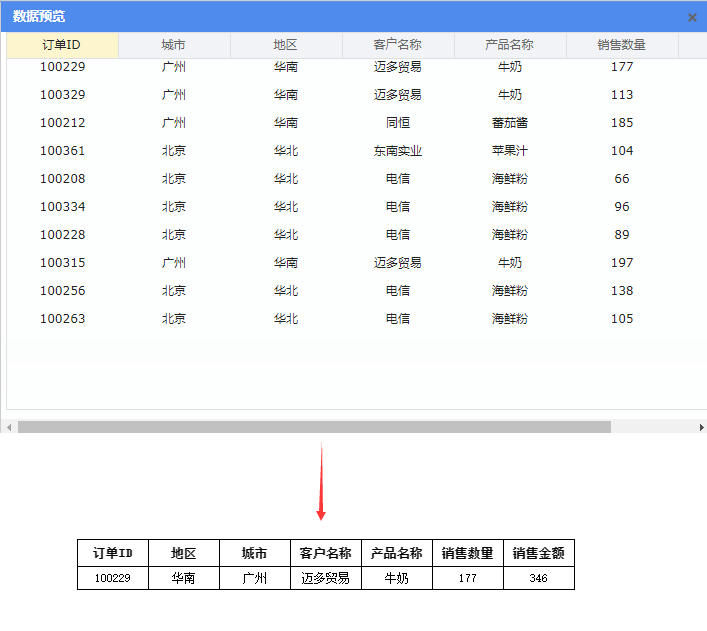Select the 产品名称 header in preview grid
Image resolution: width=707 pixels, height=631 pixels.
tap(510, 45)
